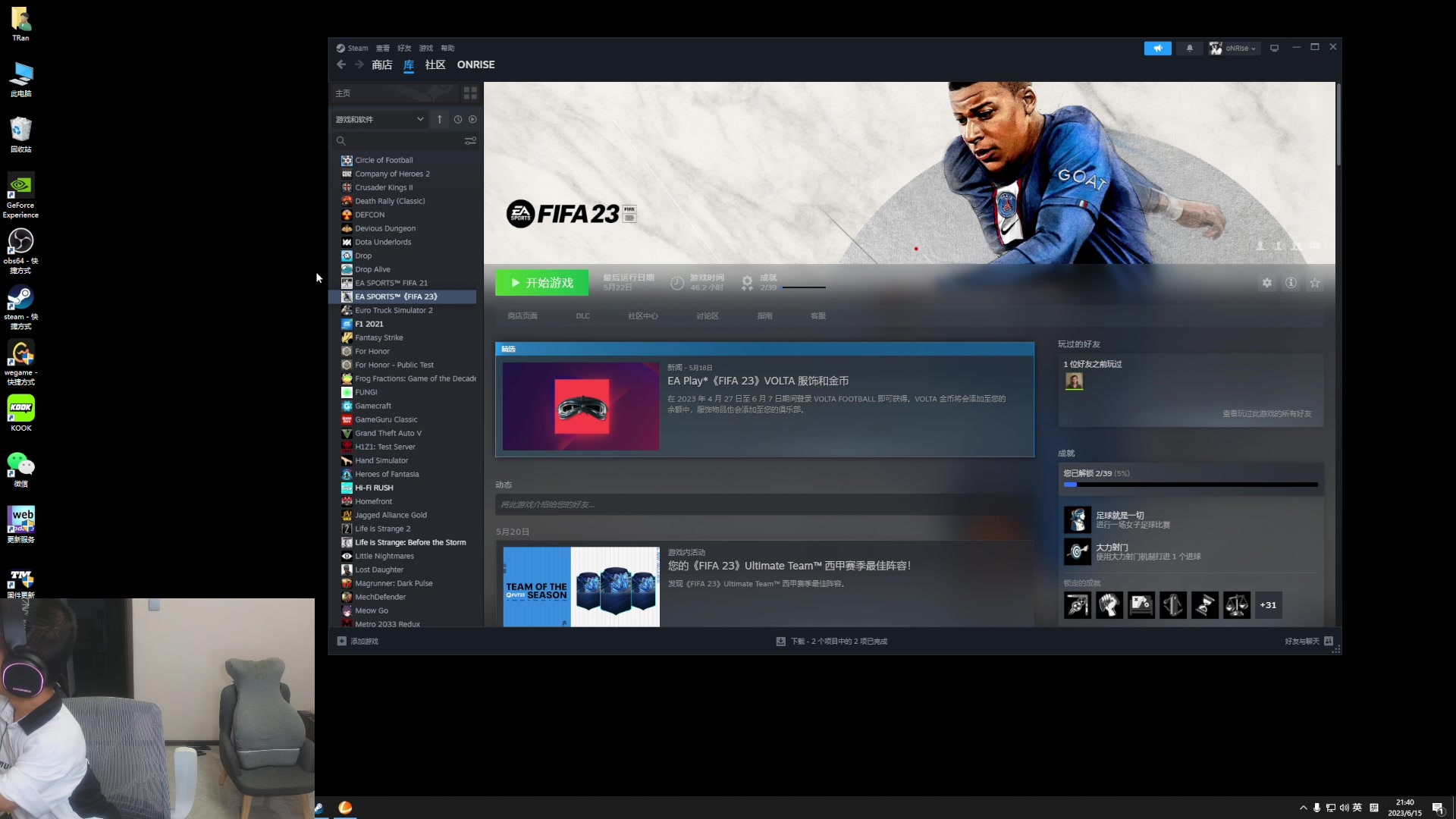
Task: Open the ONRISE profile tab
Action: (475, 64)
